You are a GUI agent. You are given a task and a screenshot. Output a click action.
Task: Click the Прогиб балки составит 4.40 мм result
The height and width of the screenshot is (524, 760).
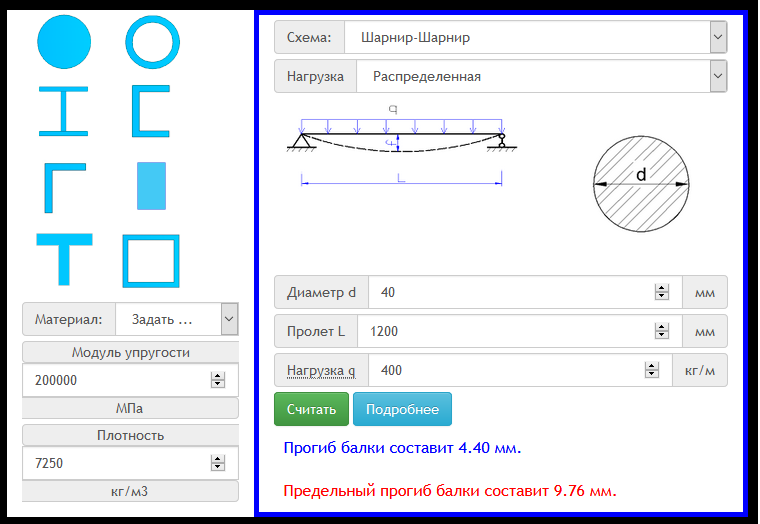(402, 447)
